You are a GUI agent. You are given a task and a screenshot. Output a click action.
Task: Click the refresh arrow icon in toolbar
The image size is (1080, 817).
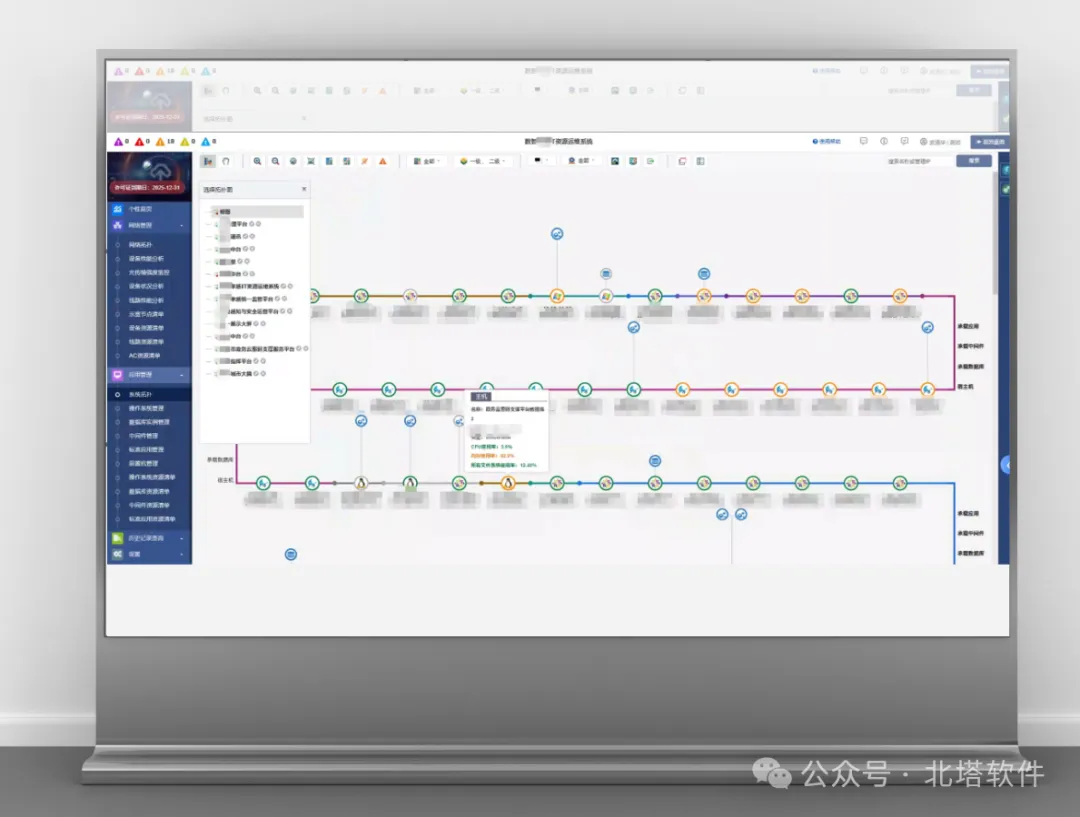coord(226,161)
